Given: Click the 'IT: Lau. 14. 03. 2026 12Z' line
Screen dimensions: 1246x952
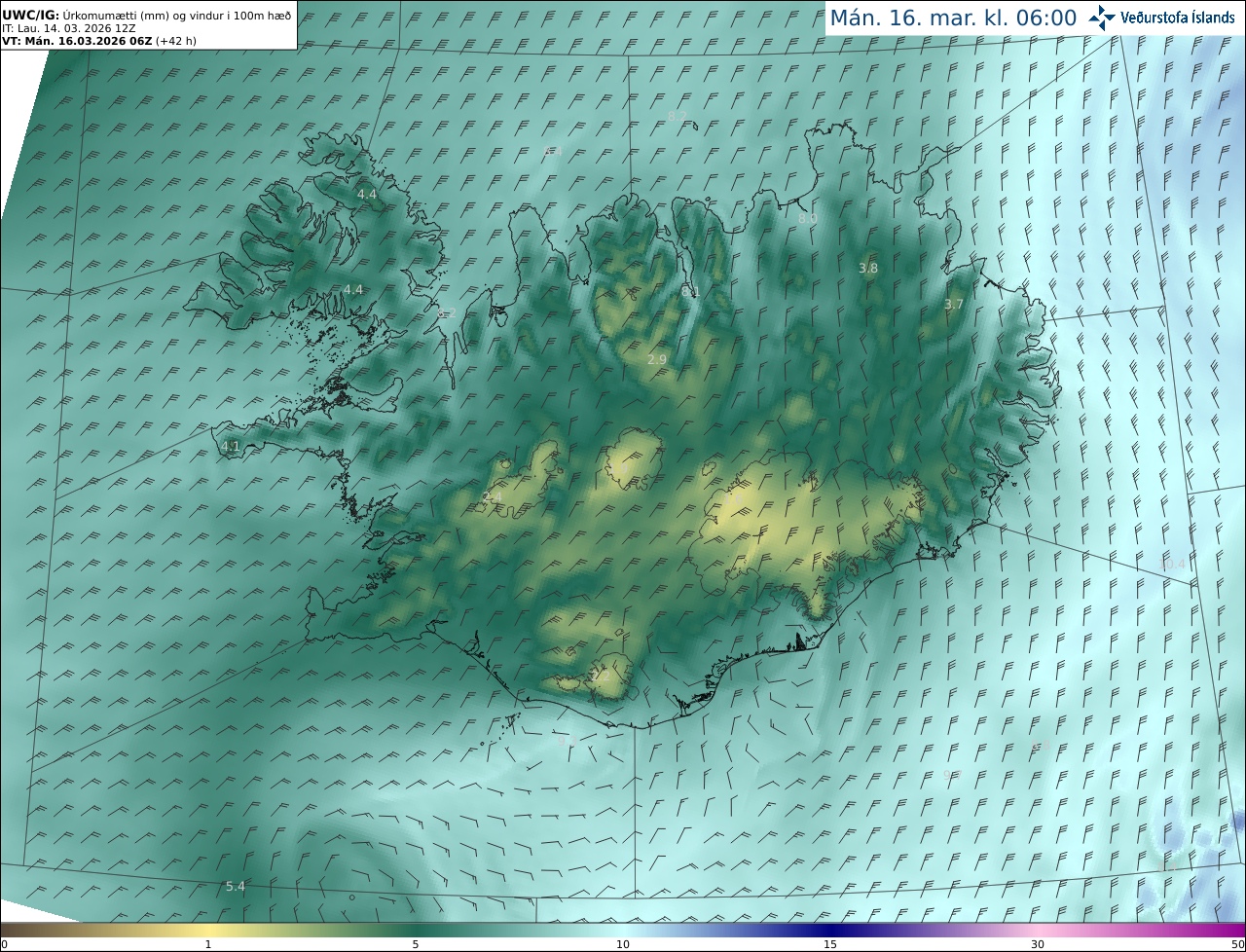Looking at the screenshot, I should (68, 28).
